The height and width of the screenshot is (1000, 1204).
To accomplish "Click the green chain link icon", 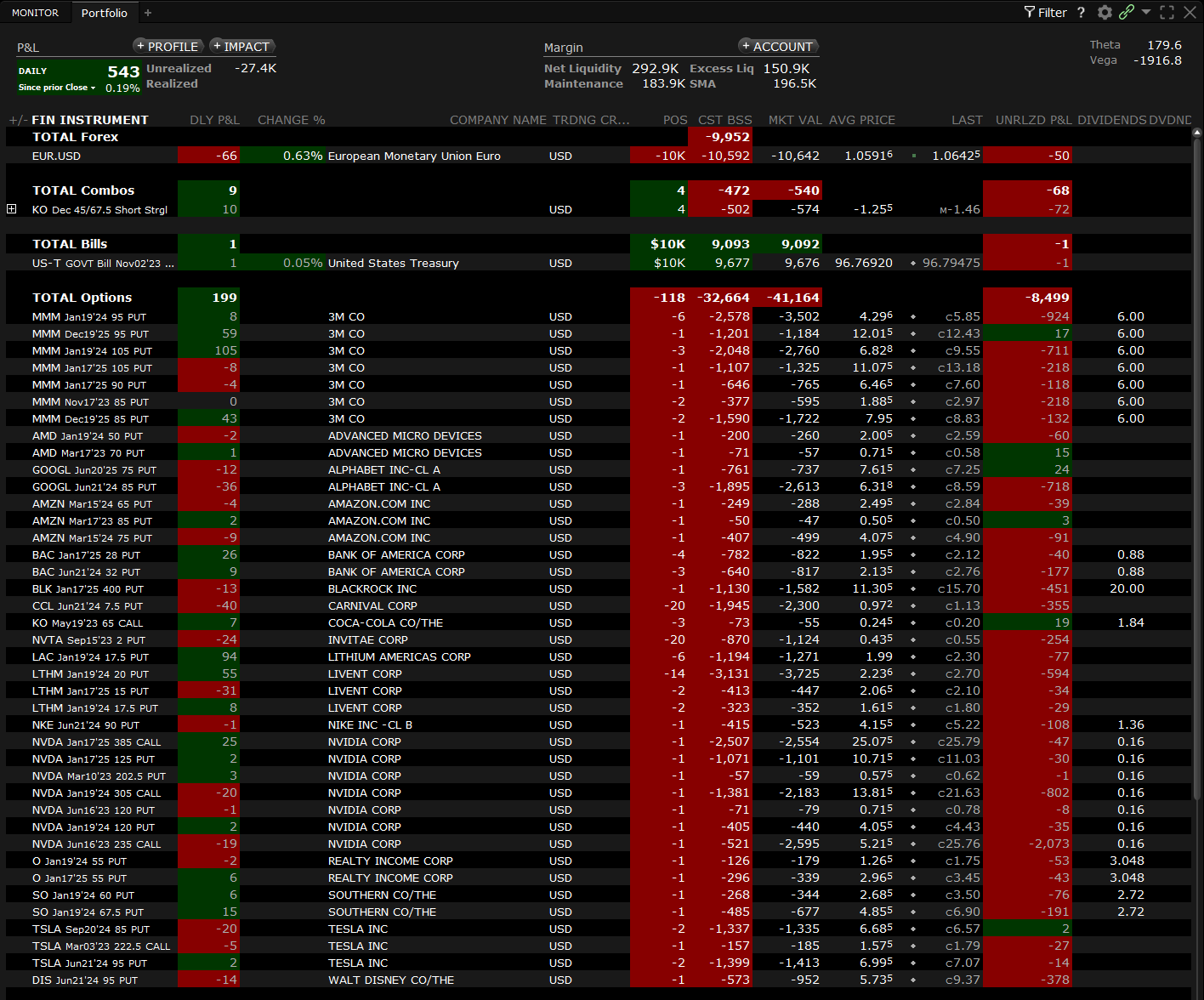I will tap(1127, 12).
